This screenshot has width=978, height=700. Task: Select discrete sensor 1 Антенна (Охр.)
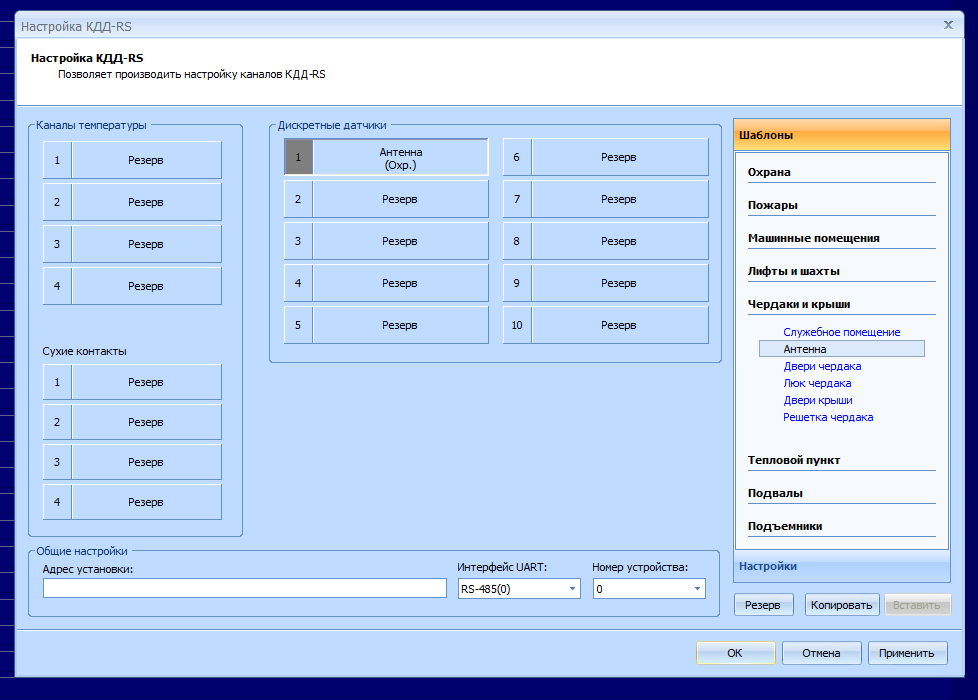click(399, 158)
